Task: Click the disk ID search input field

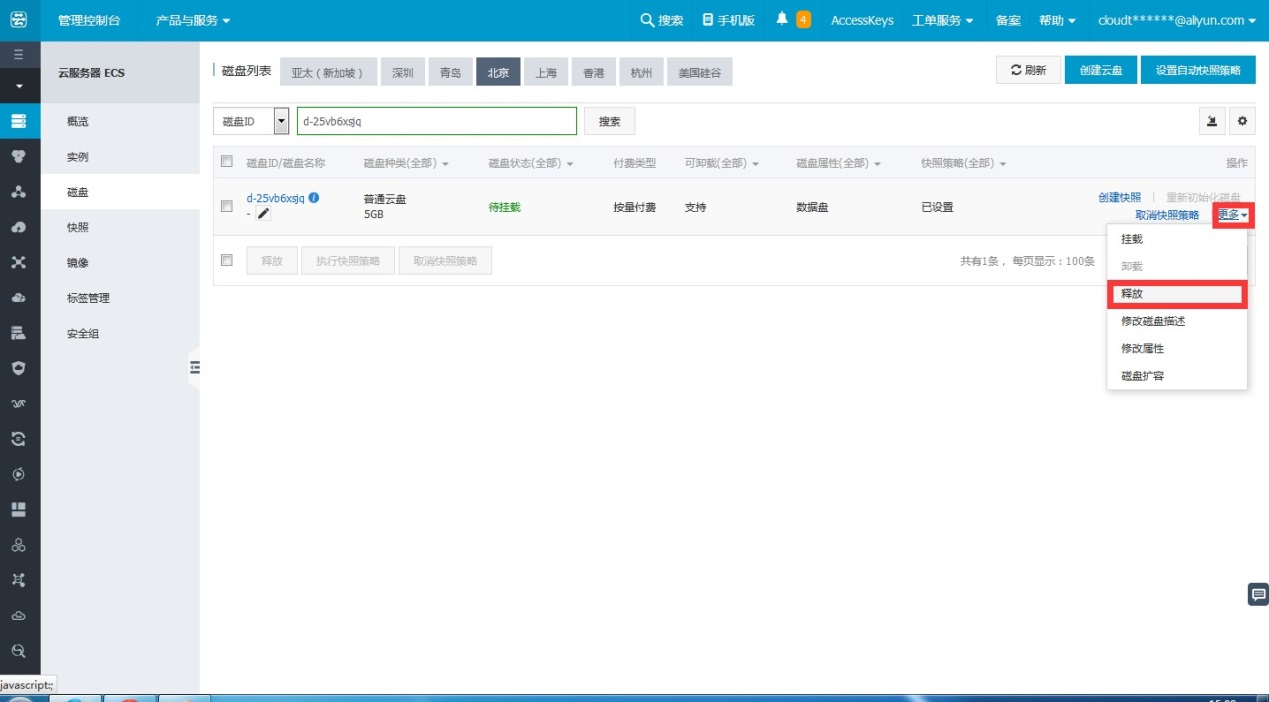Action: pyautogui.click(x=436, y=121)
